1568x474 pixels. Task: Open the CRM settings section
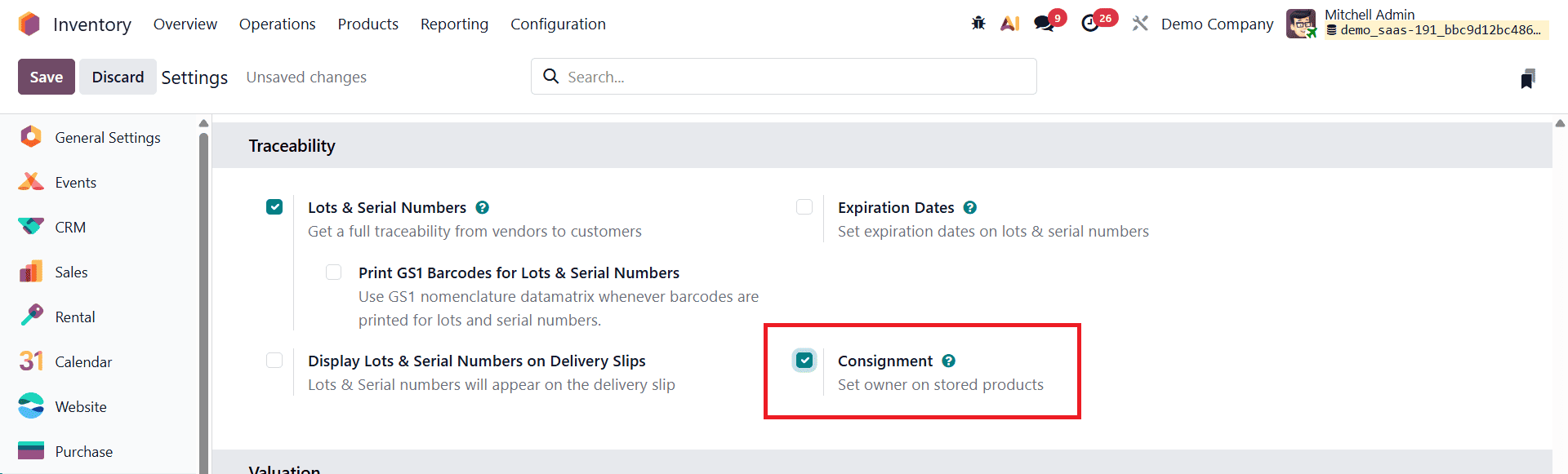pos(69,226)
